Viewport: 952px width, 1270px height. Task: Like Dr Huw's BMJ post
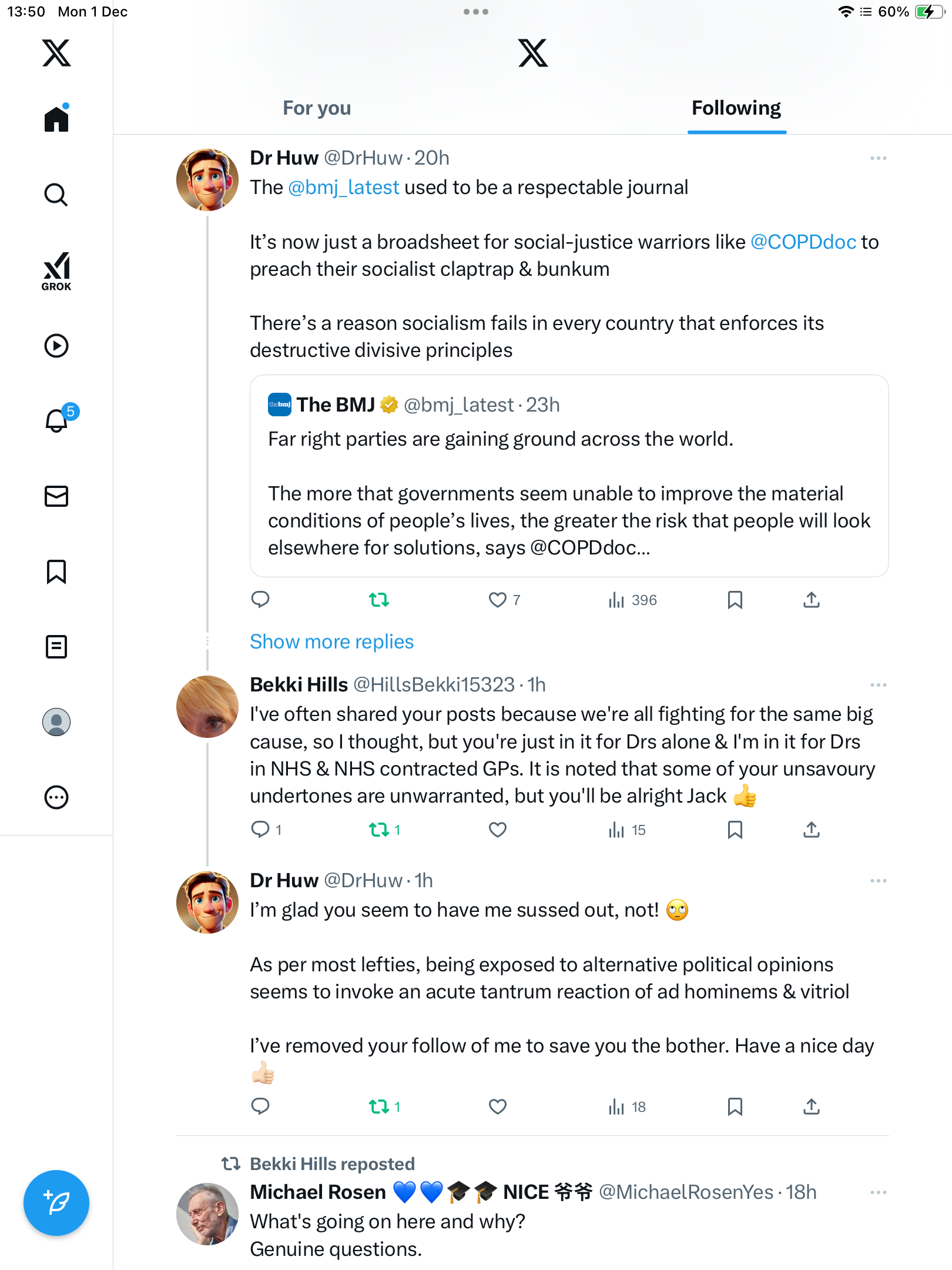click(498, 600)
